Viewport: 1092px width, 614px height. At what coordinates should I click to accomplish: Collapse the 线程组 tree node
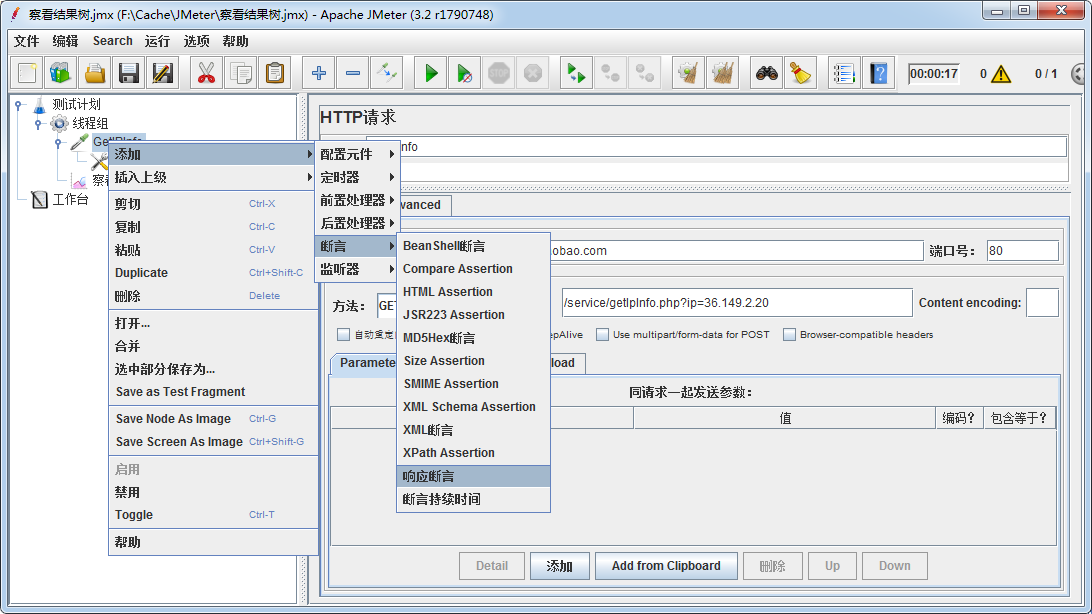38,124
